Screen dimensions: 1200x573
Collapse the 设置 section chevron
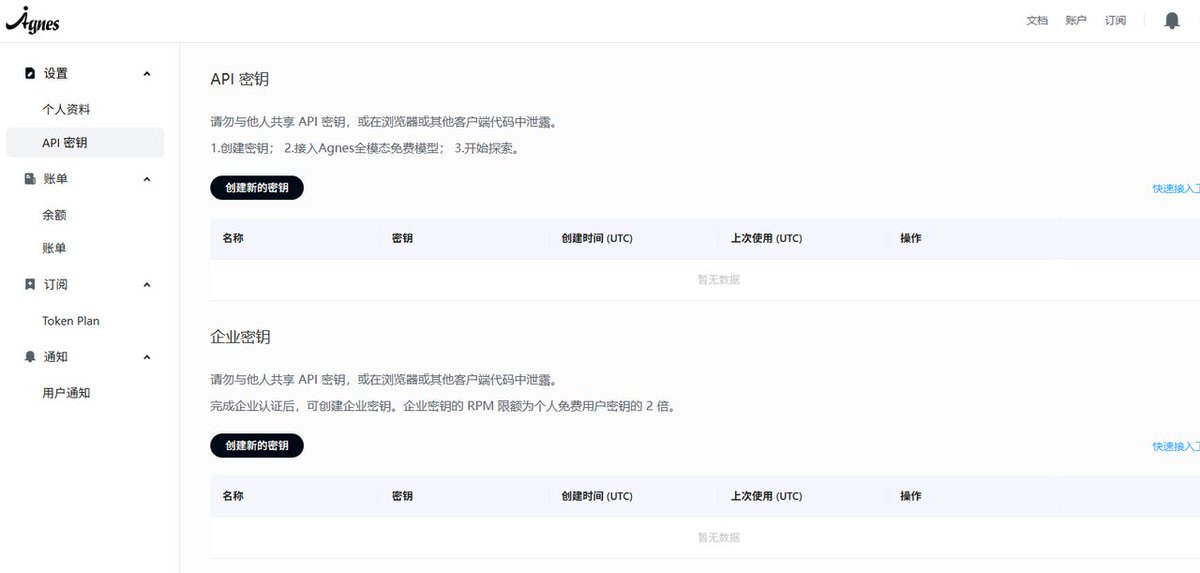click(147, 73)
